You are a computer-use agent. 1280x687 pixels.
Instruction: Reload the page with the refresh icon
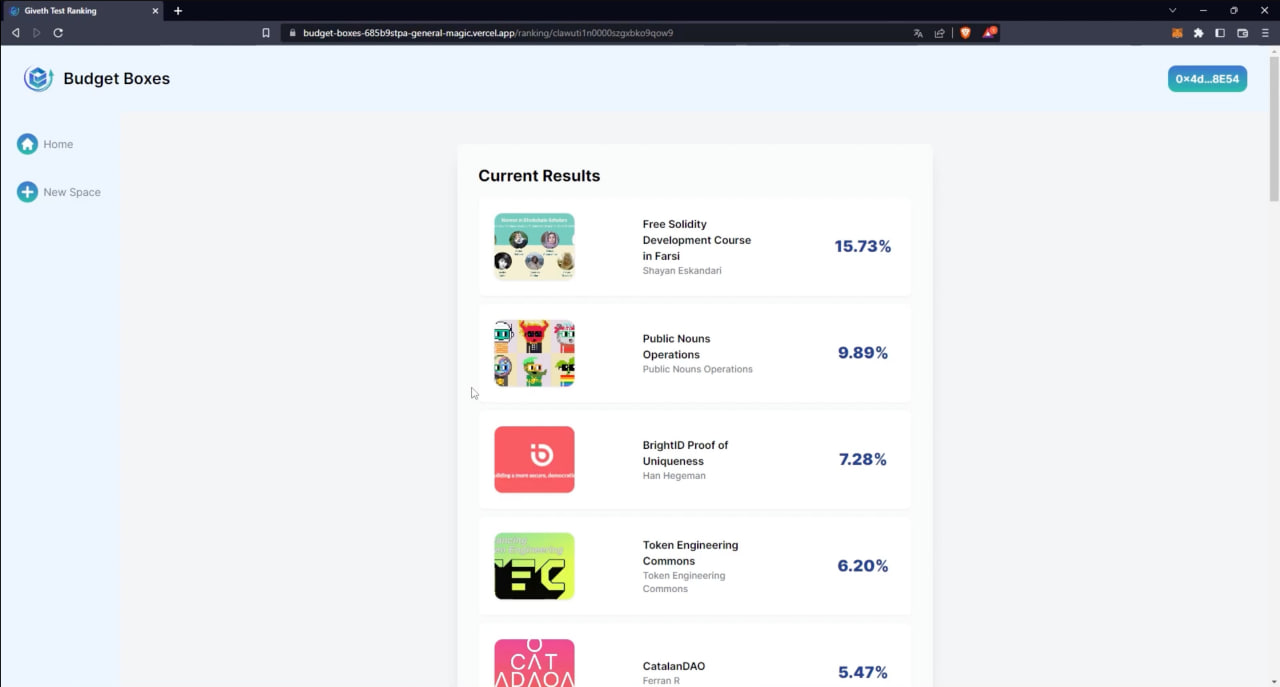tap(58, 33)
